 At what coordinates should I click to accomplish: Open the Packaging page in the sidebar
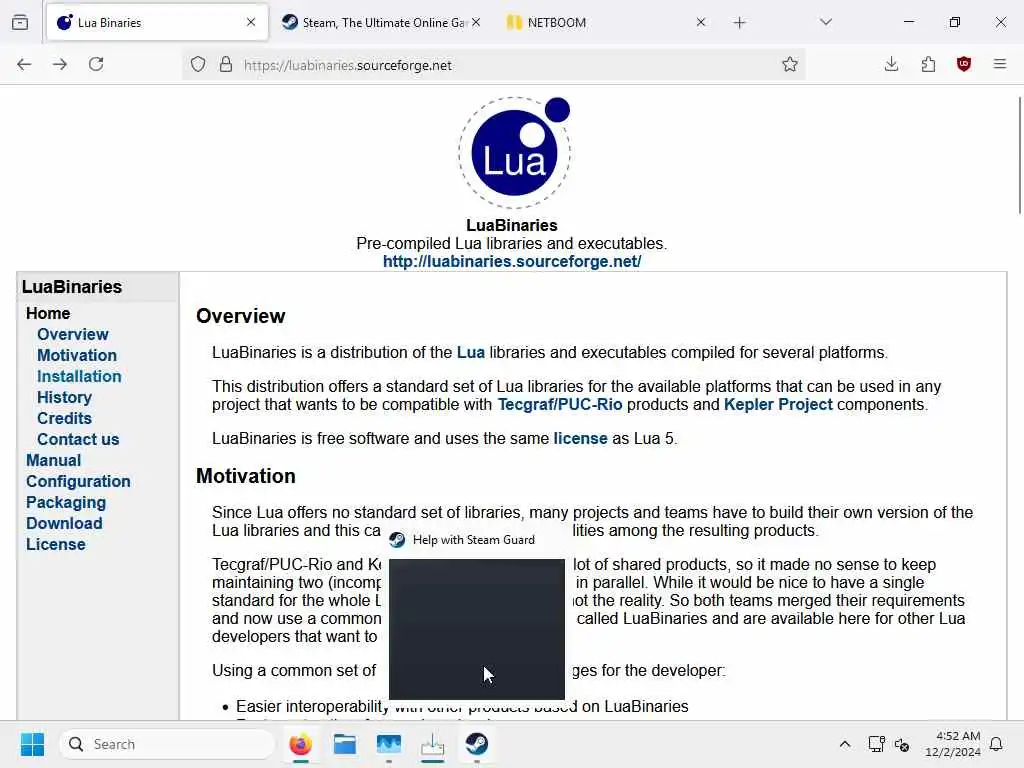66,502
